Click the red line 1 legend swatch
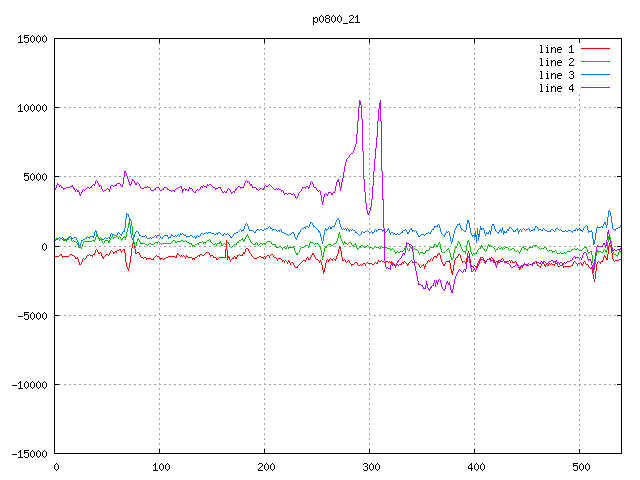 595,49
